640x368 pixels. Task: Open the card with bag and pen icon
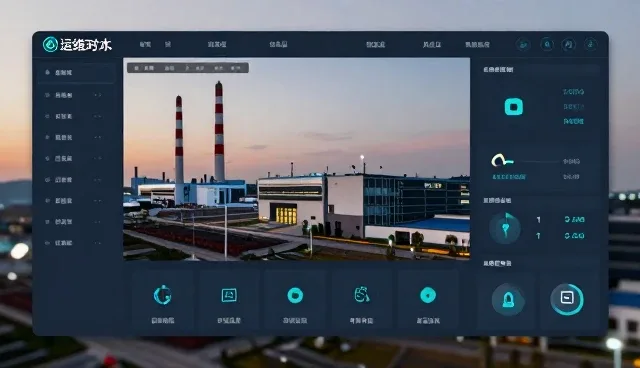point(362,301)
